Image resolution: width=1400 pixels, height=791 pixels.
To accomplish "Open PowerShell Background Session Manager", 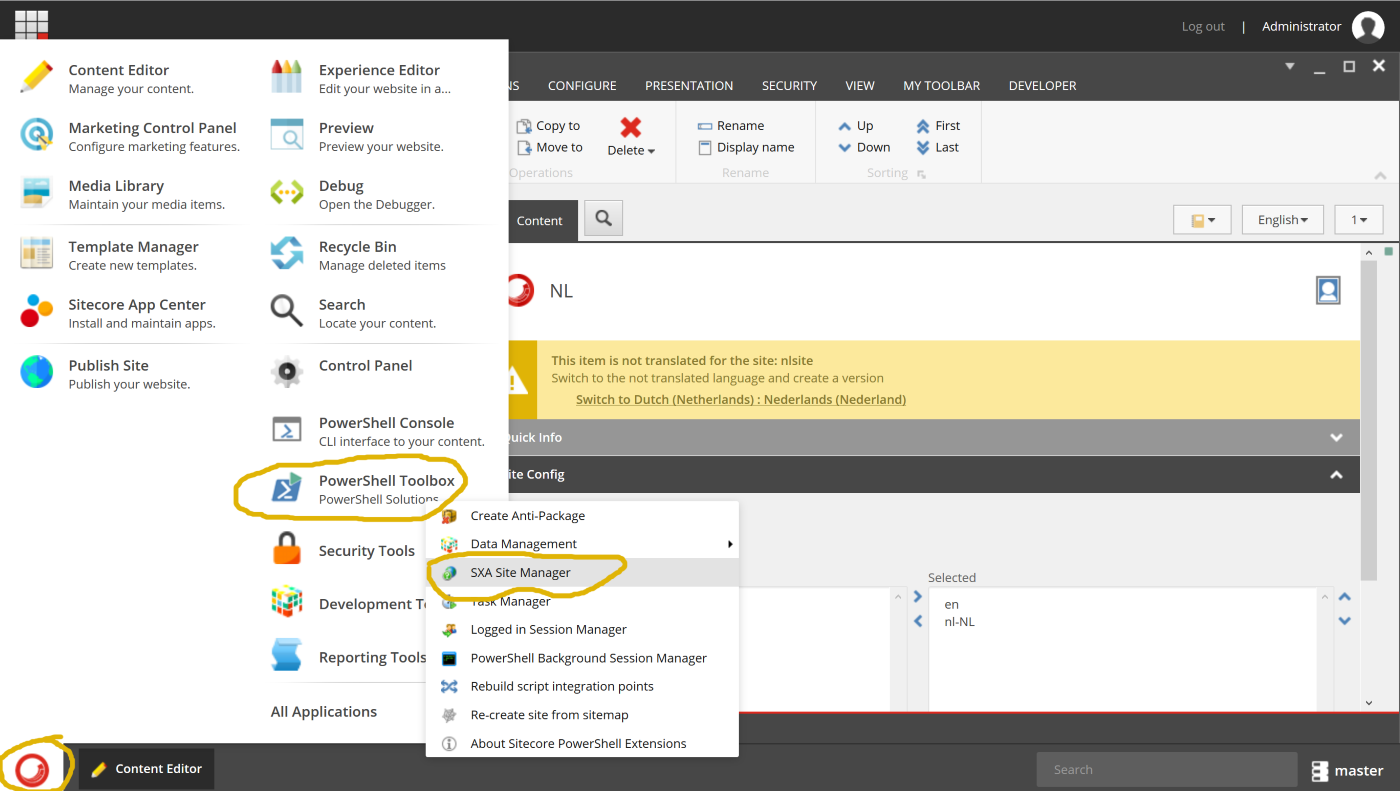I will (582, 658).
